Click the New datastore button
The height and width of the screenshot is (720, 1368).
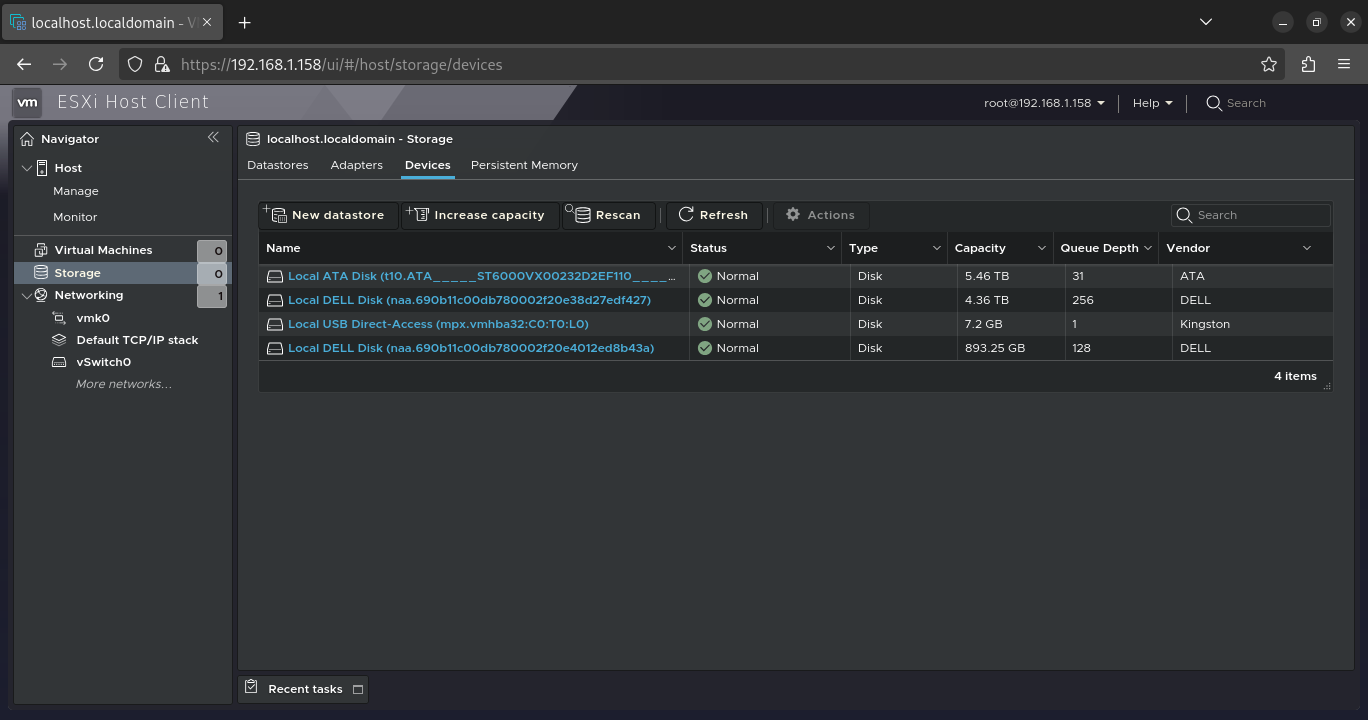coord(329,215)
